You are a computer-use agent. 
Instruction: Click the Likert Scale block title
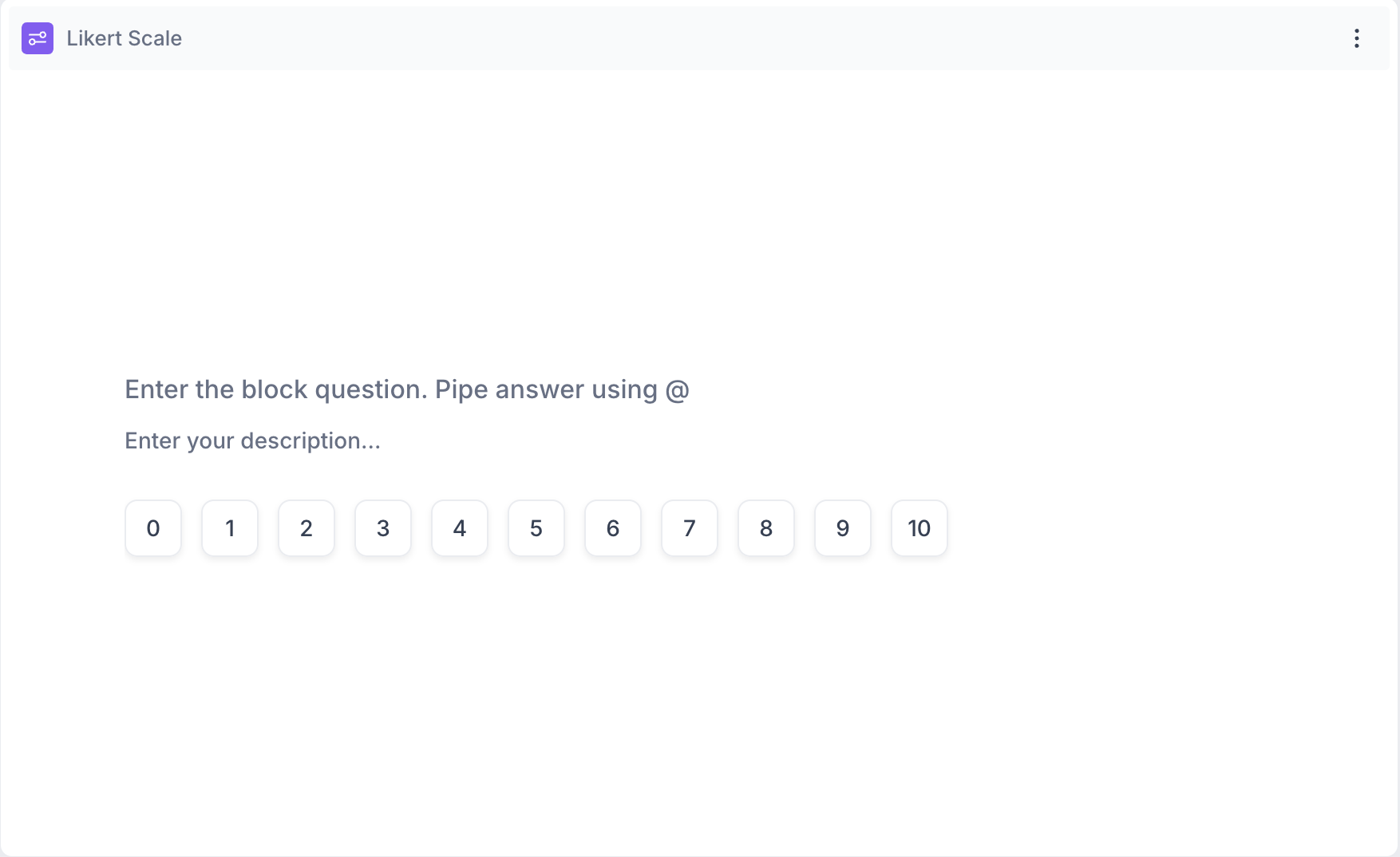coord(124,38)
